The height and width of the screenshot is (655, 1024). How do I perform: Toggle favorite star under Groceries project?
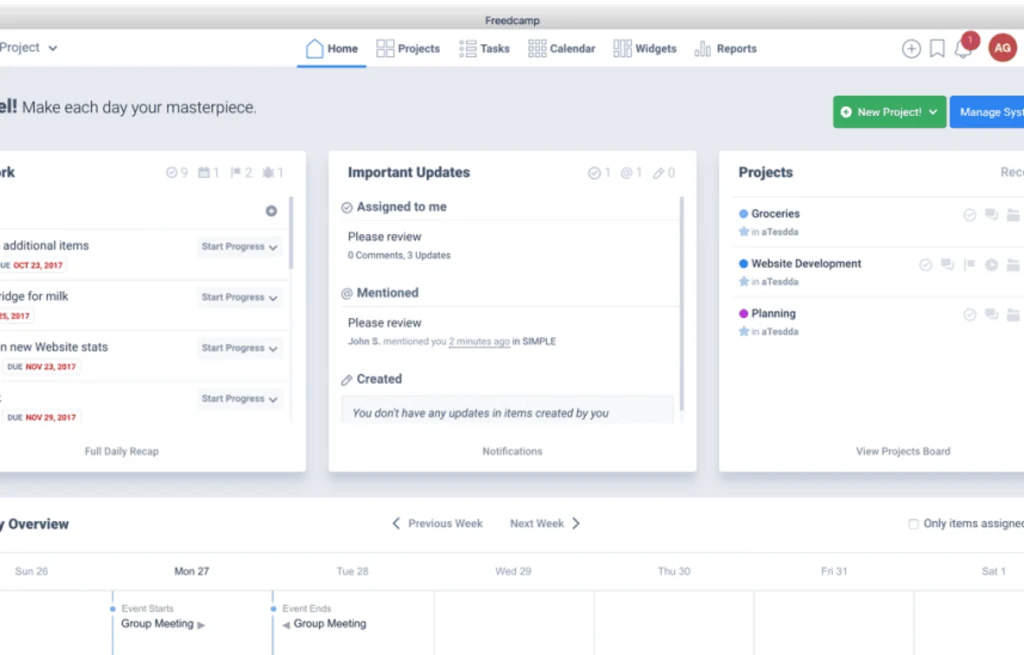point(743,231)
